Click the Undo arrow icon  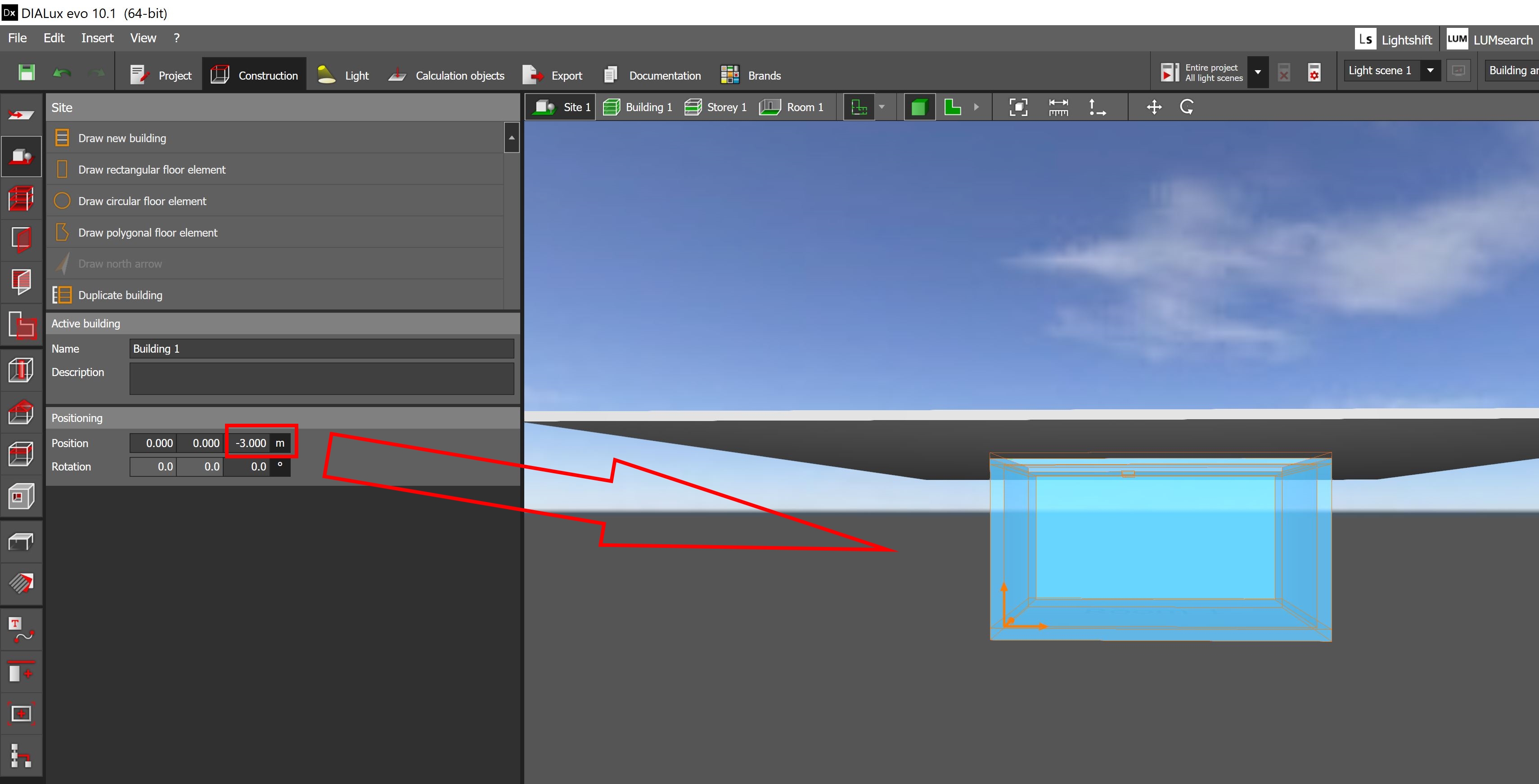62,73
